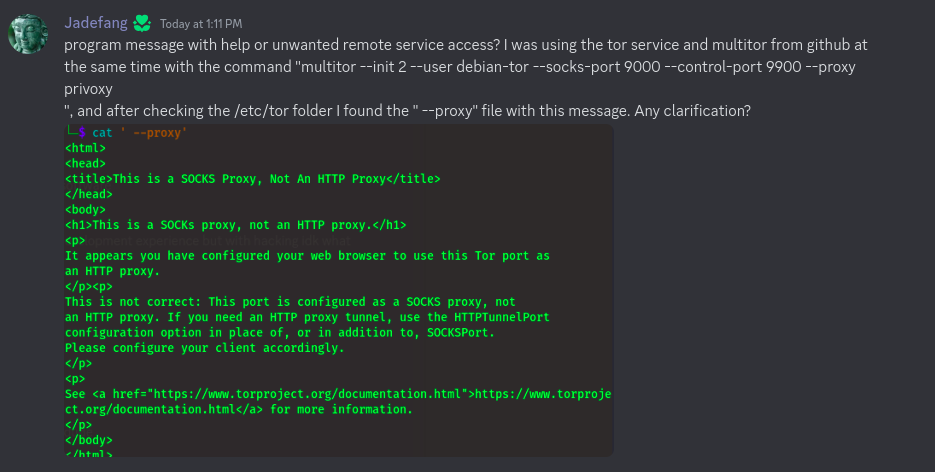Screen dimensions: 935x472
Task: Click the <h1> heading line in terminal
Action: [x=236, y=225]
